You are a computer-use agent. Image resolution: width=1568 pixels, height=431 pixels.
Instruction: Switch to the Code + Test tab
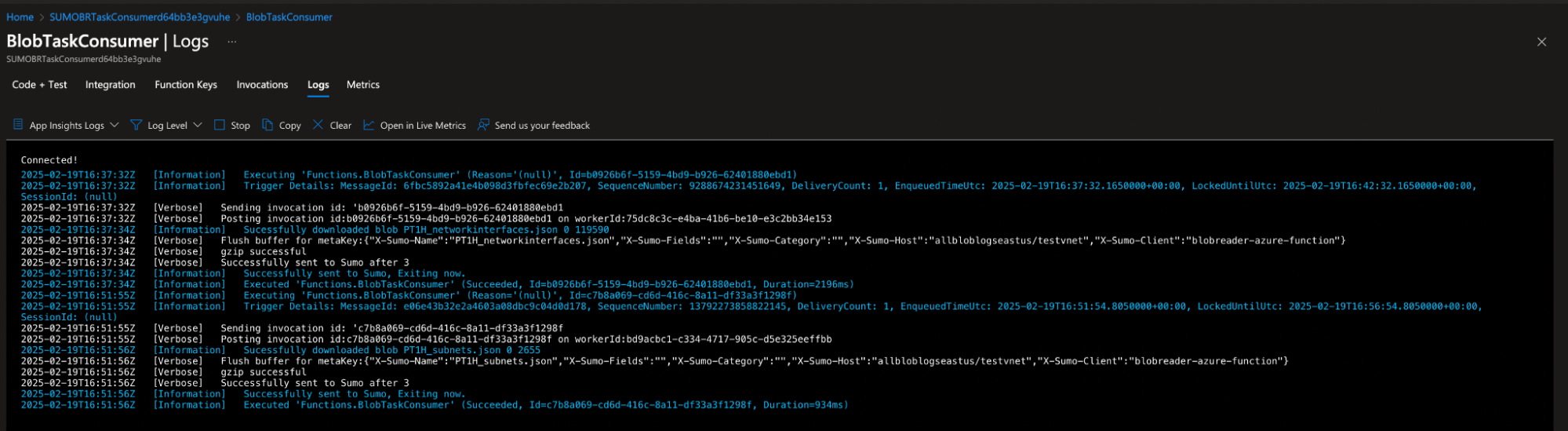tap(39, 85)
